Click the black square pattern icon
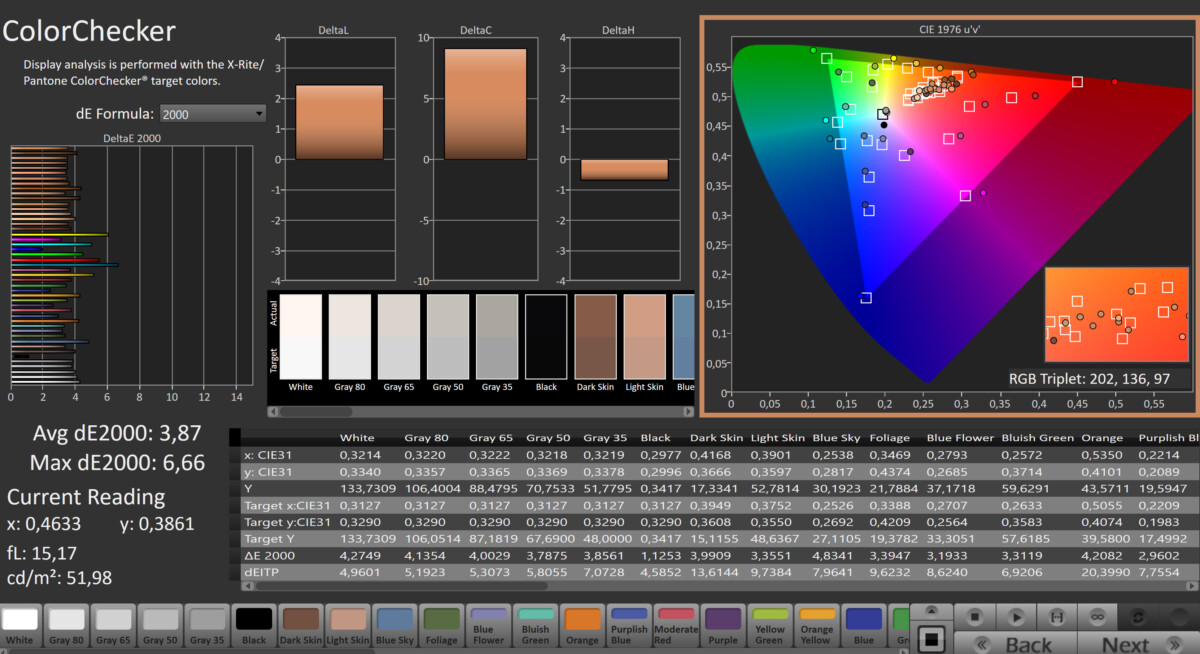Screen dimensions: 1200x654 (930, 638)
